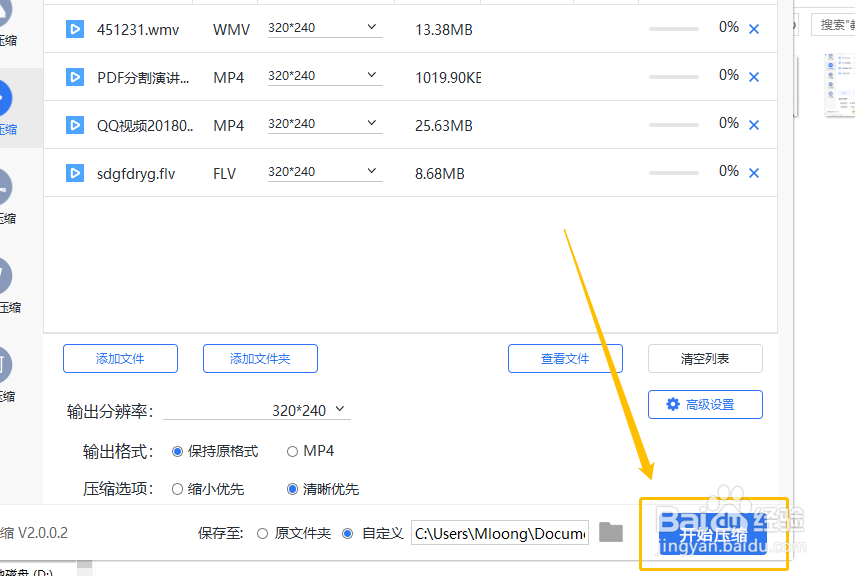Click progress bar of 451231.wmv
The width and height of the screenshot is (855, 576).
(673, 29)
